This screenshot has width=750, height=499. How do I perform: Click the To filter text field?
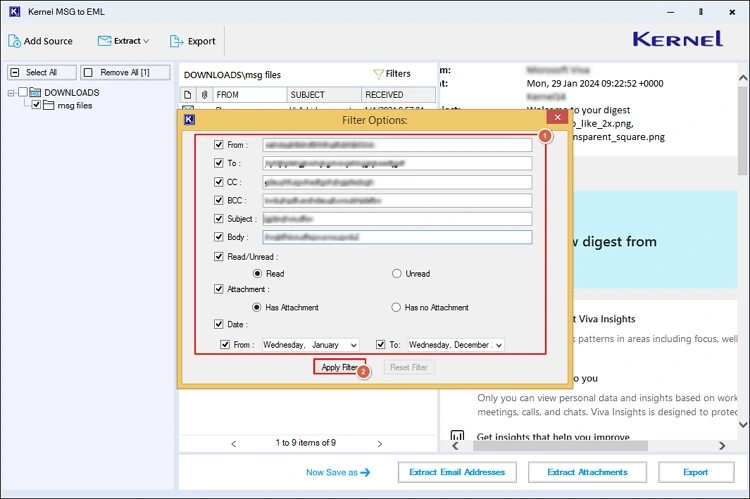tap(397, 163)
